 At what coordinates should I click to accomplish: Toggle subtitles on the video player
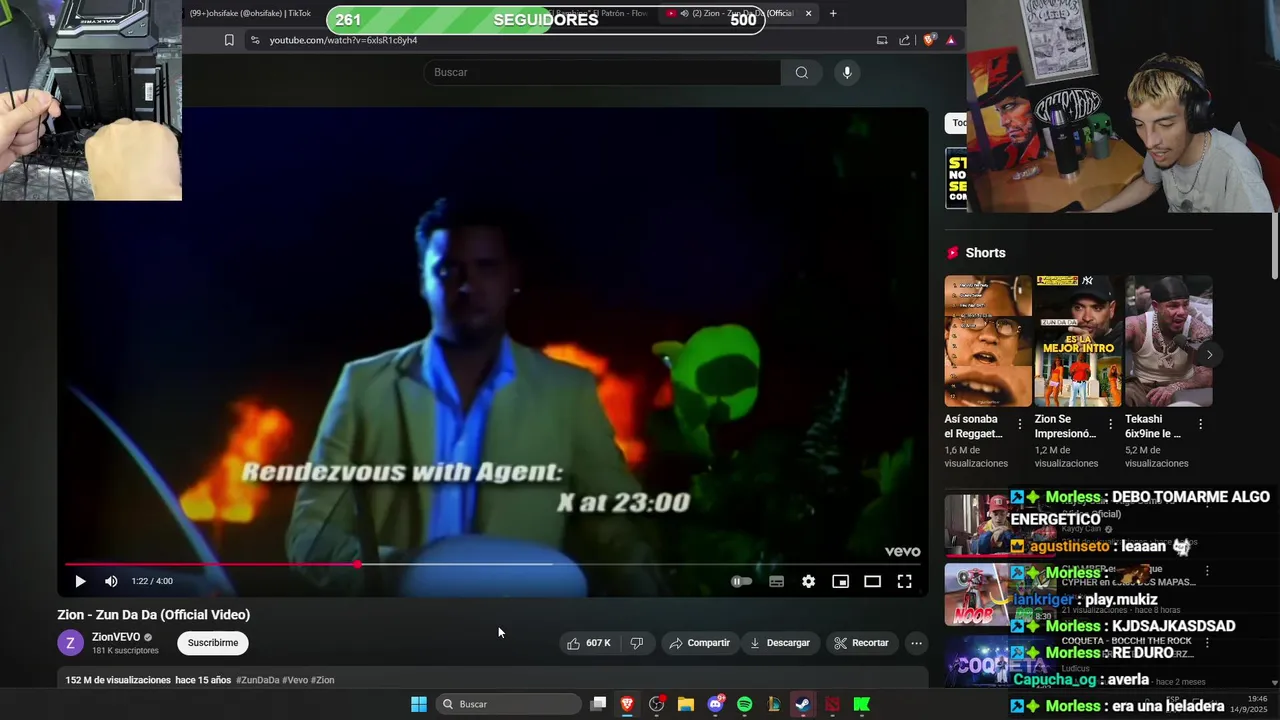point(776,581)
